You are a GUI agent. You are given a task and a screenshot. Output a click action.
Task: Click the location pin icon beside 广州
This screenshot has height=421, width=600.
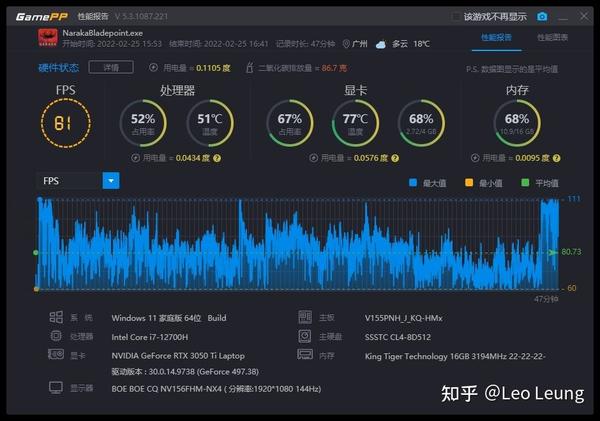click(x=346, y=44)
